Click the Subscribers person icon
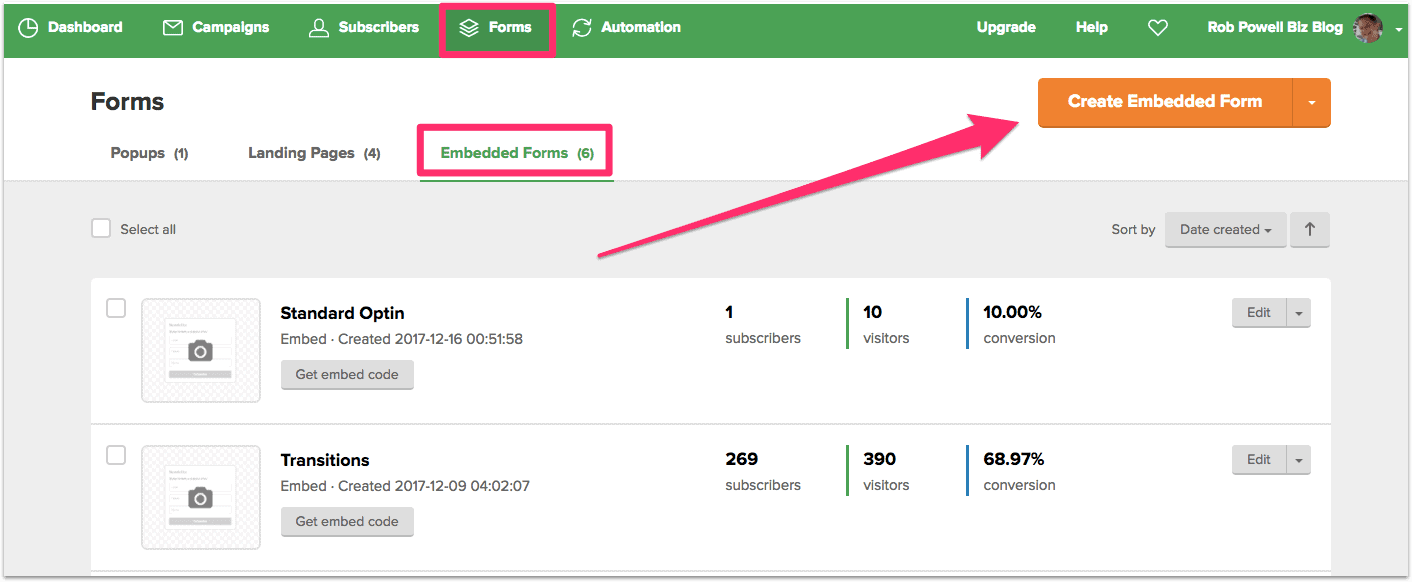Viewport: 1412px width, 582px height. [x=319, y=28]
